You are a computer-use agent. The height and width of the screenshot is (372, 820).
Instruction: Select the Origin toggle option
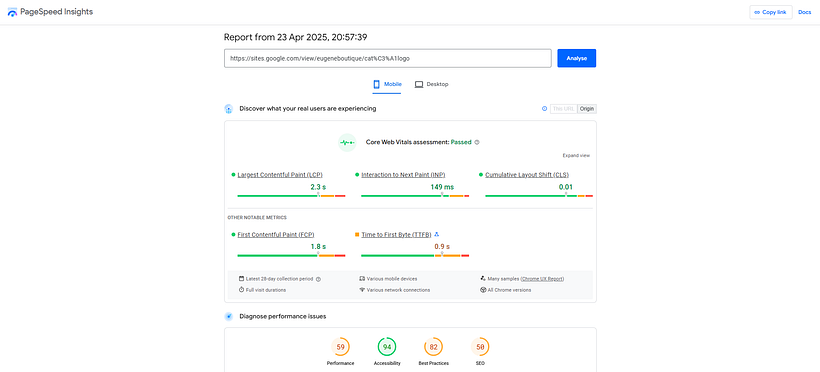tap(587, 109)
